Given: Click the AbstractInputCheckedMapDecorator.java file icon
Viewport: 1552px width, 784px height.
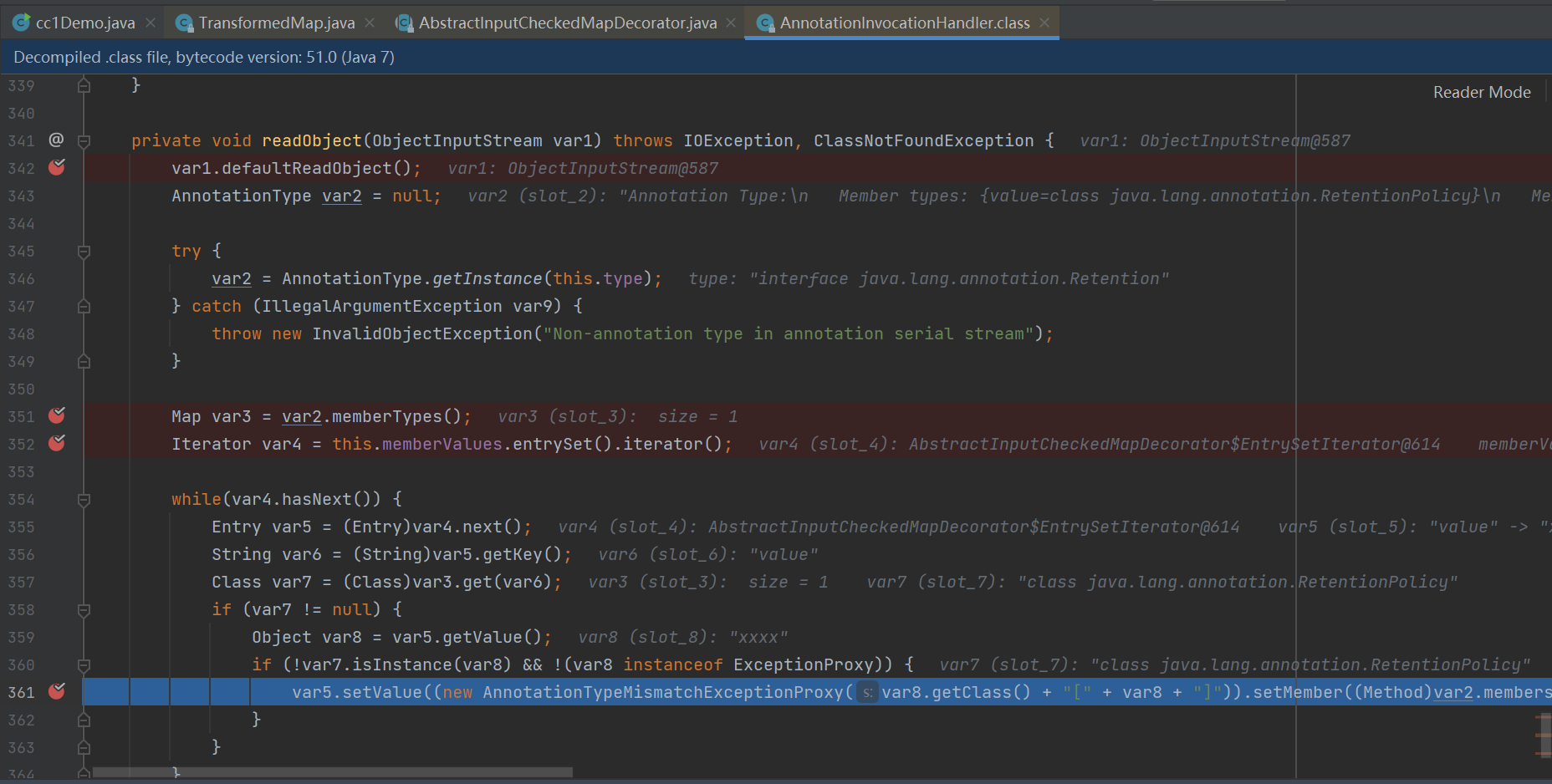Looking at the screenshot, I should coord(404,23).
